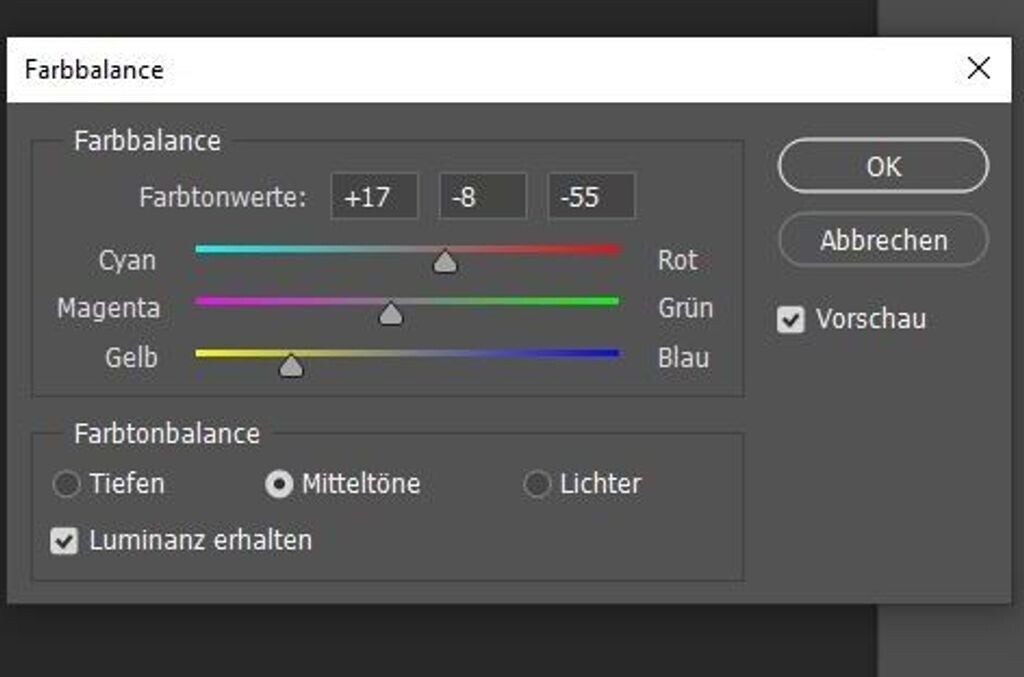Click the blue end of the Gelb–Blau track
The image size is (1024, 677).
pos(612,352)
